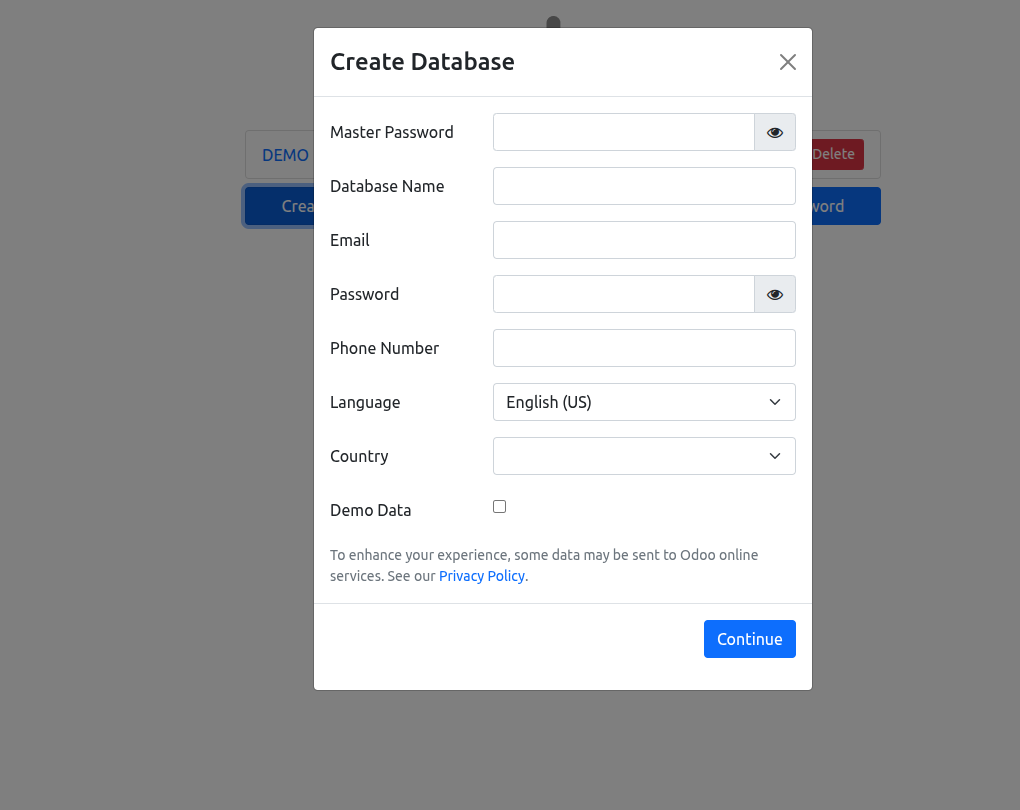Click the red Delete button behind dialog
Screen dimensions: 1020x810
(838, 154)
